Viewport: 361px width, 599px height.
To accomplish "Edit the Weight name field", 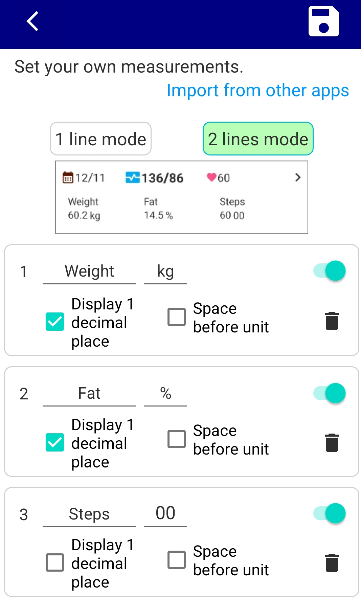I will click(89, 272).
